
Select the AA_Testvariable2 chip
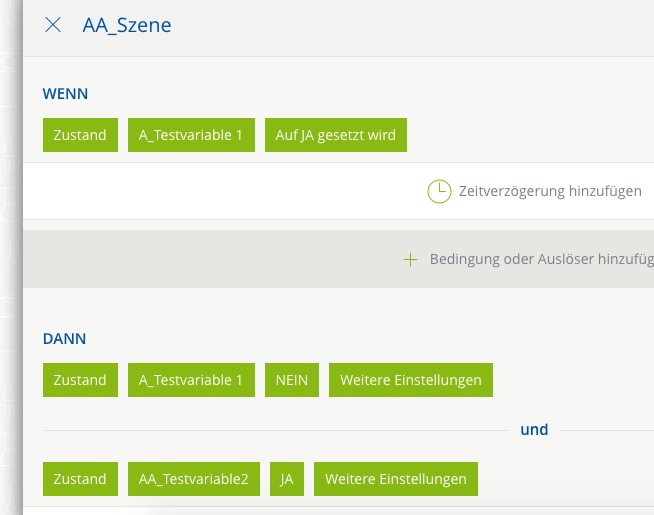pos(193,479)
